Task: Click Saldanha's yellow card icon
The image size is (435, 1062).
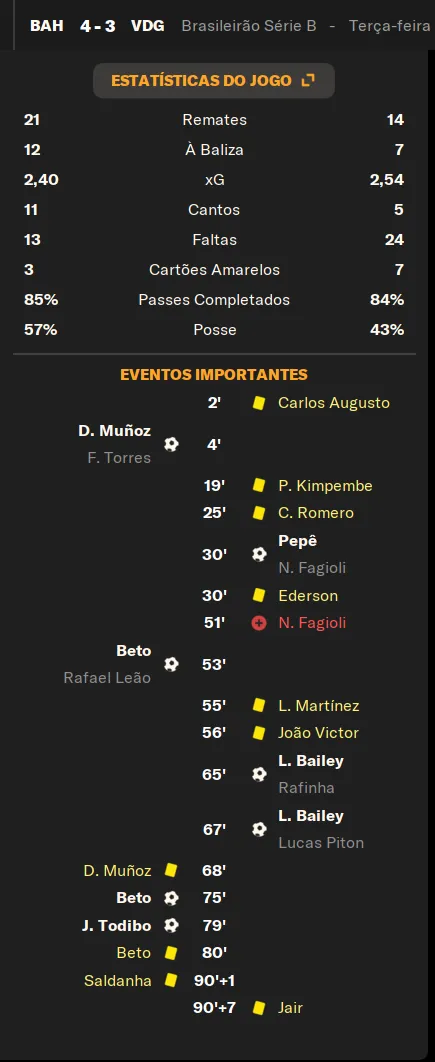Action: (x=171, y=980)
